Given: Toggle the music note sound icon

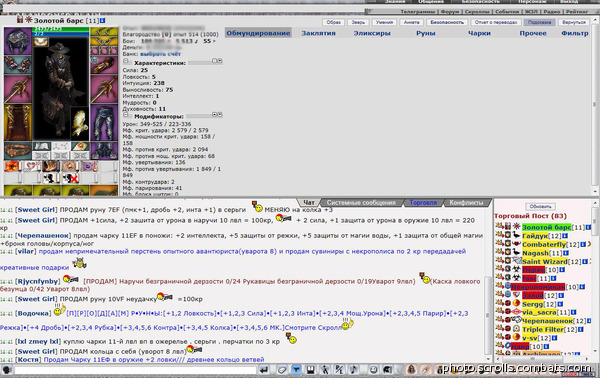Looking at the screenshot, I should pyautogui.click(x=353, y=370).
